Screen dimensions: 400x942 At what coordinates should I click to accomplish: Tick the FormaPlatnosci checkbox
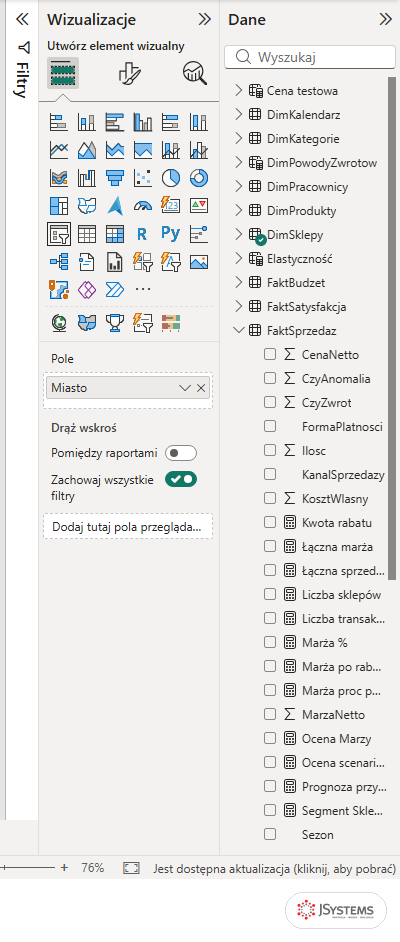(x=270, y=427)
